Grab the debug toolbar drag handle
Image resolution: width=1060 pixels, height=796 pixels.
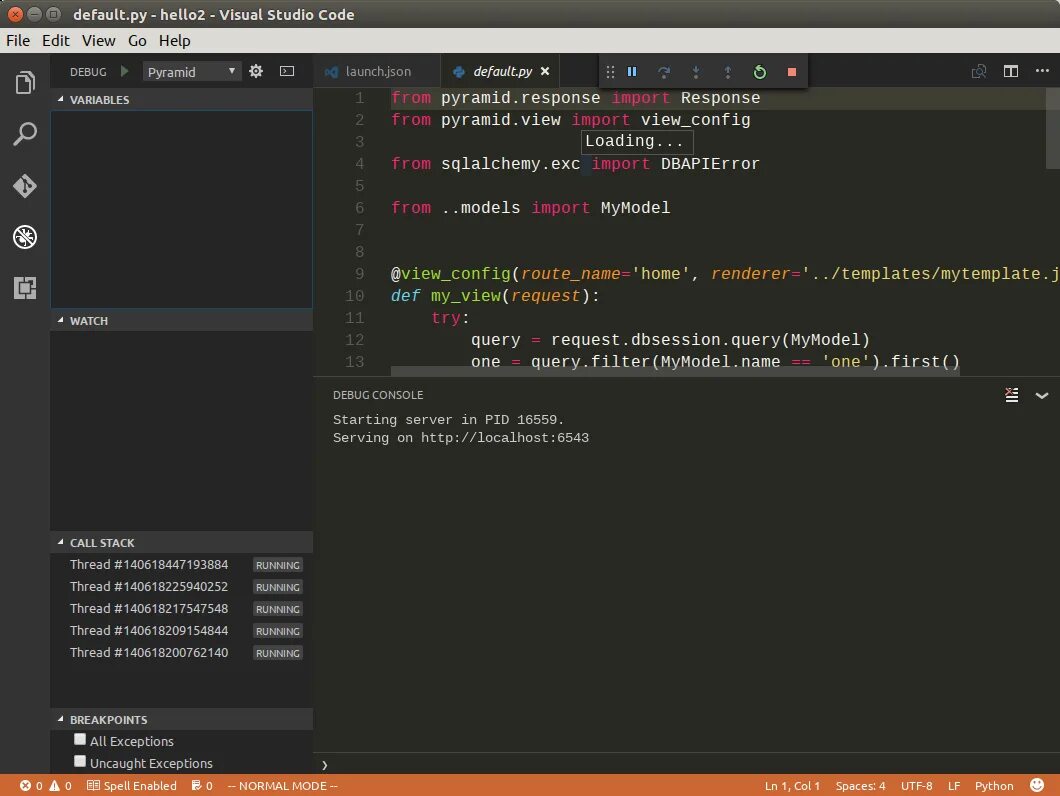[x=610, y=72]
